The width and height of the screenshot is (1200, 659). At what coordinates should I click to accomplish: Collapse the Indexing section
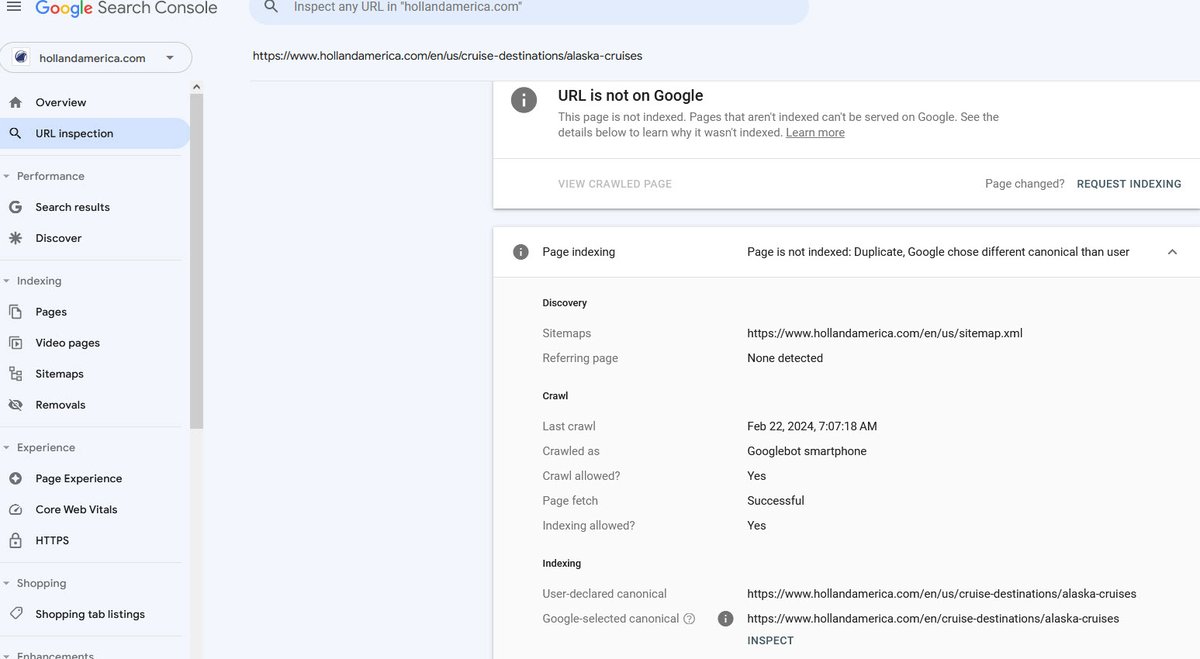pos(7,281)
